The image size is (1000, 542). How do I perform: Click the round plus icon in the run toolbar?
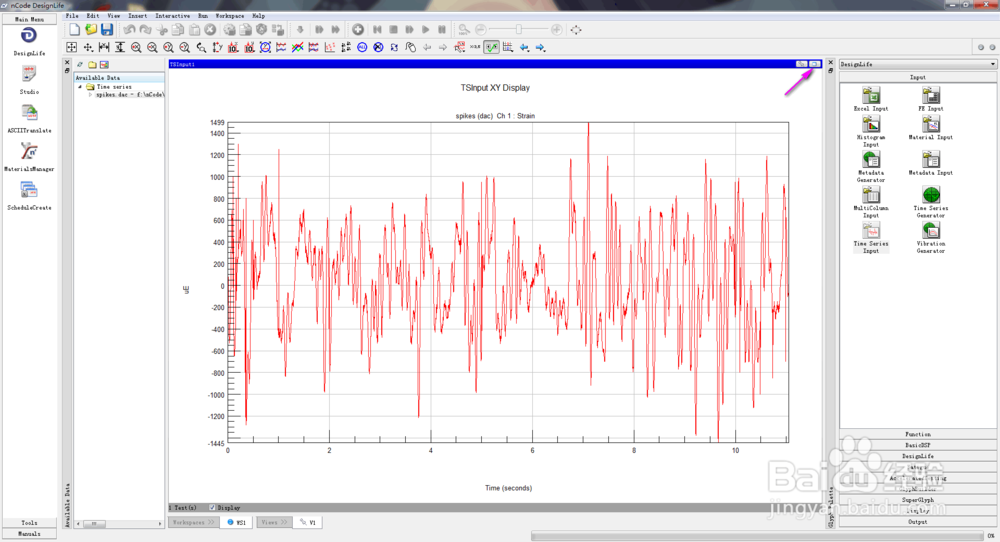point(358,29)
